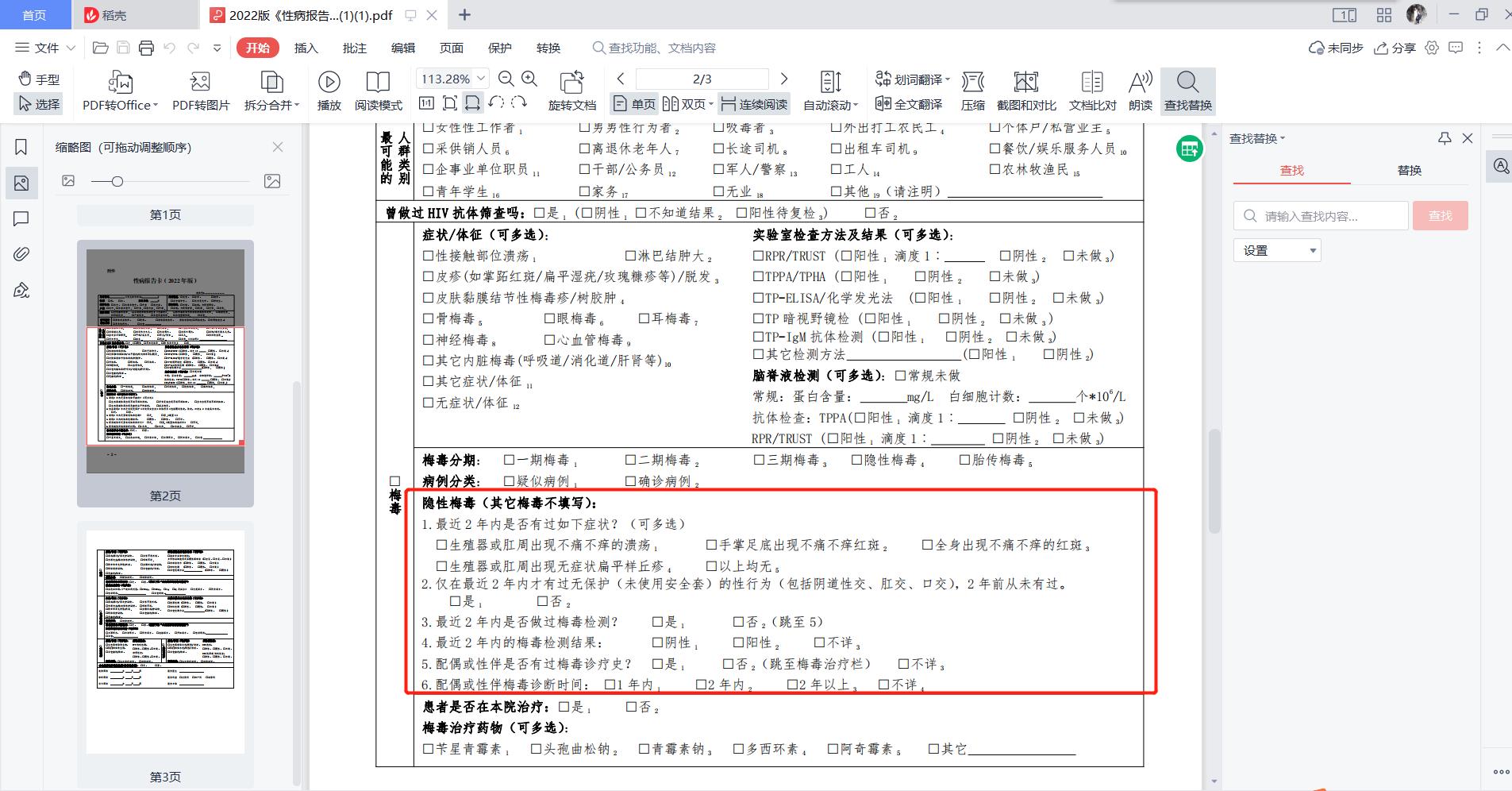Adjust the thumbnail size slider
The height and width of the screenshot is (791, 1512).
pyautogui.click(x=117, y=182)
